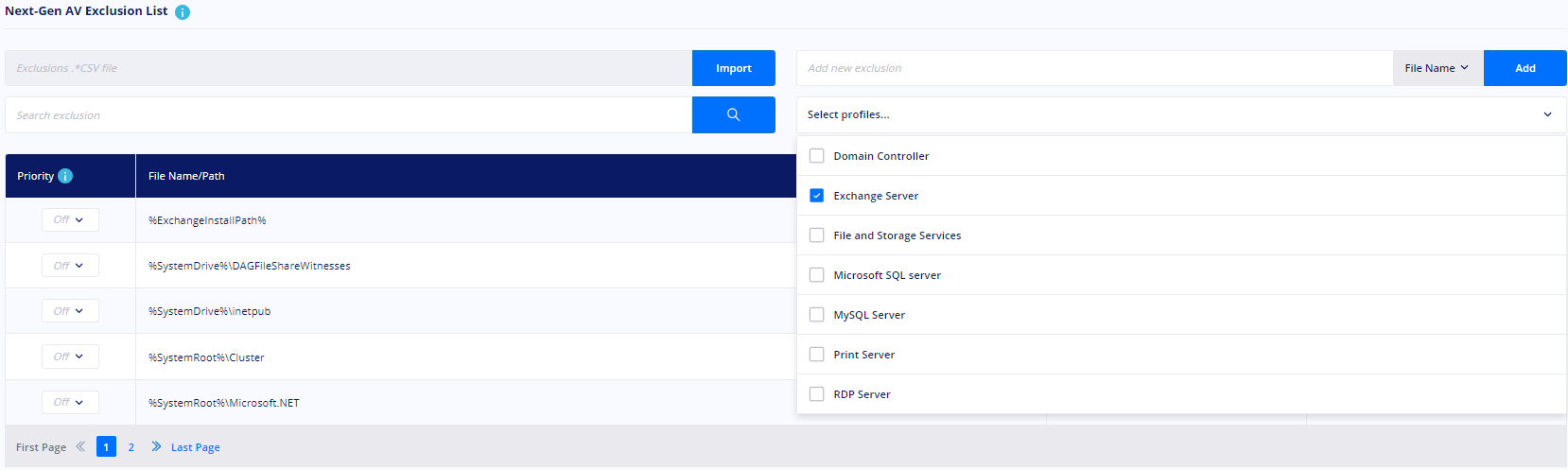Screen dimensions: 1568x470
Task: Open priority dropdown for Microsoft.NET row
Action: (70, 402)
